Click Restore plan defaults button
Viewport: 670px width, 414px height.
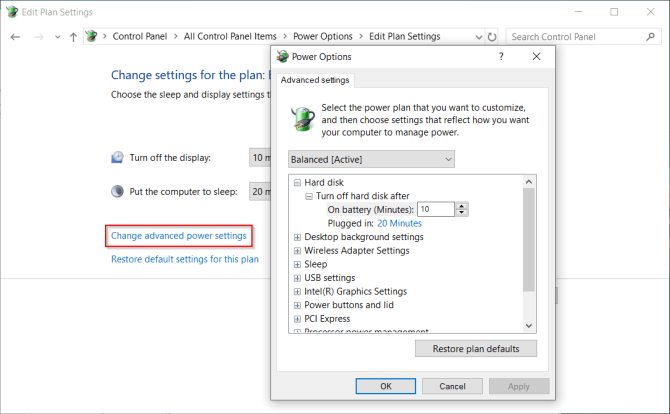476,348
